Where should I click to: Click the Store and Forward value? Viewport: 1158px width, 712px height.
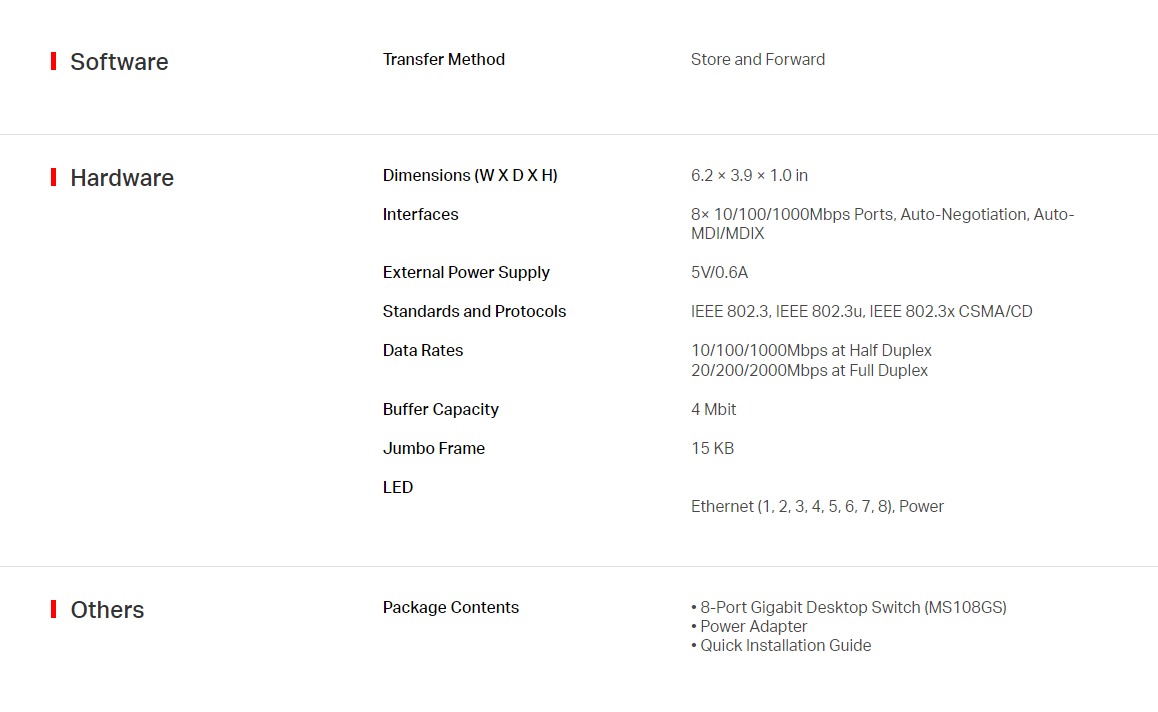[758, 59]
